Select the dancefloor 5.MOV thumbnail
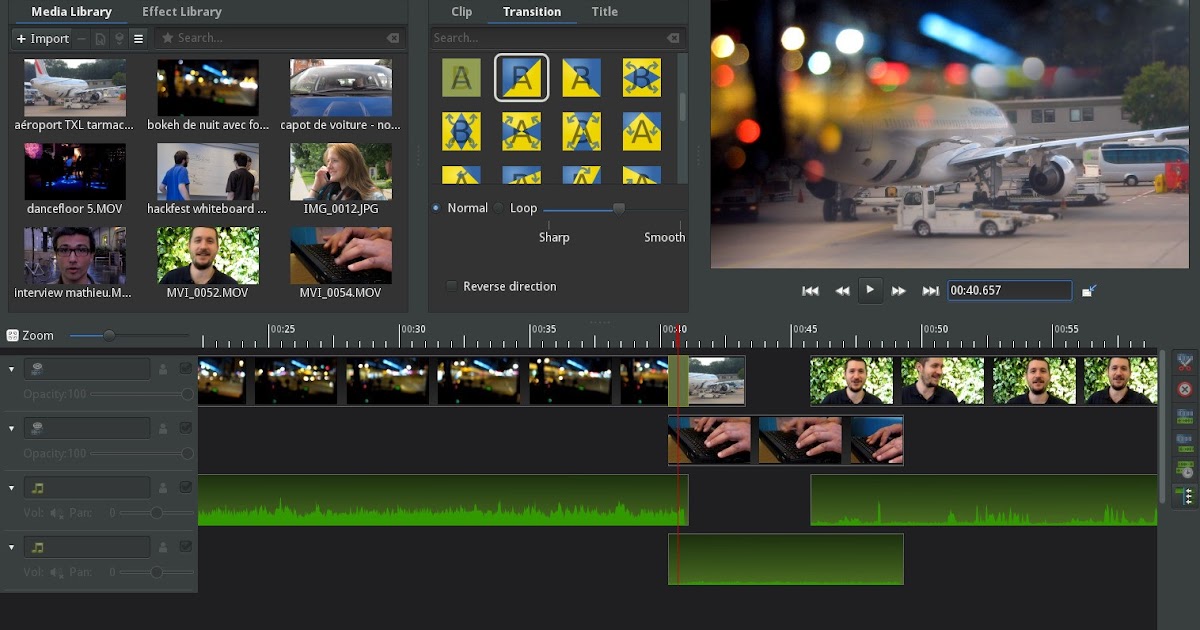Viewport: 1200px width, 630px height. click(75, 172)
